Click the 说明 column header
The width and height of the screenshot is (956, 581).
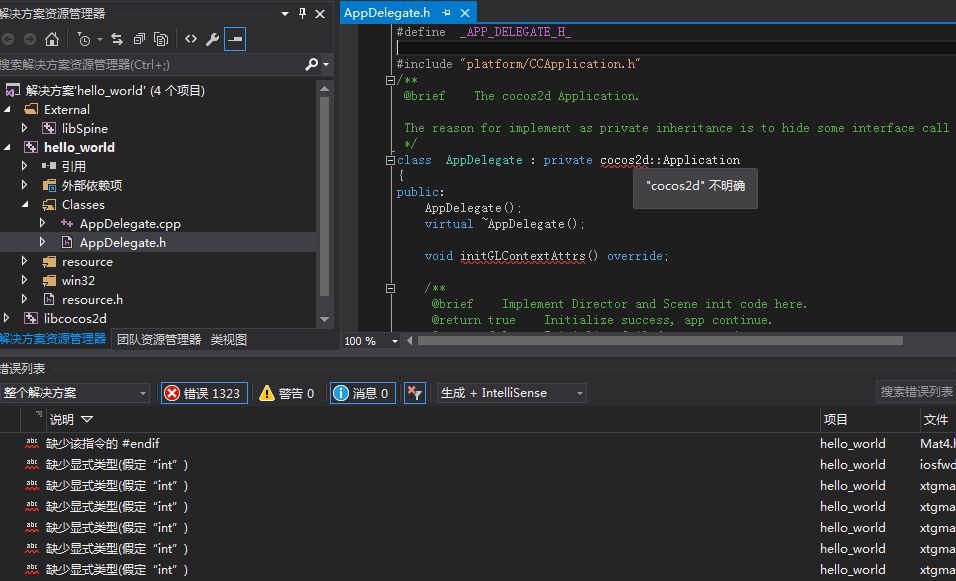[61, 420]
